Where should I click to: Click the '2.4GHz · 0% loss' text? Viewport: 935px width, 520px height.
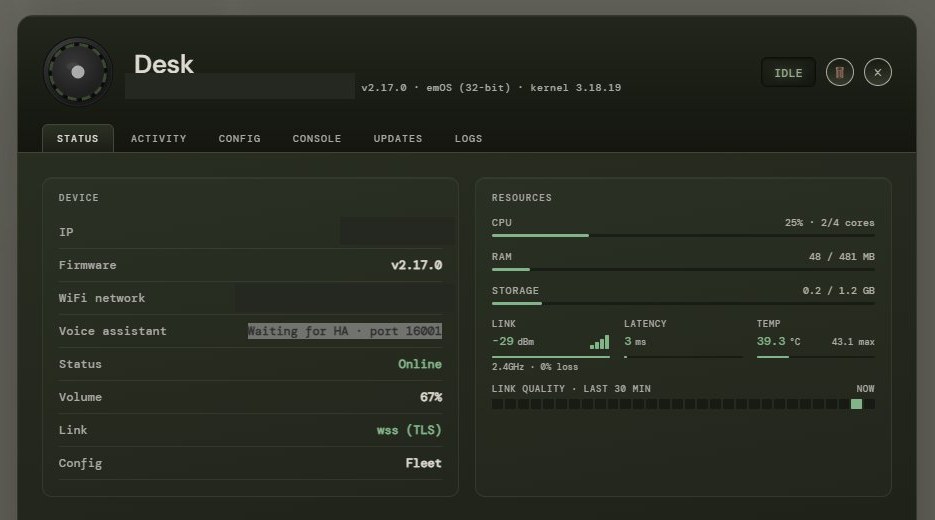click(x=535, y=367)
